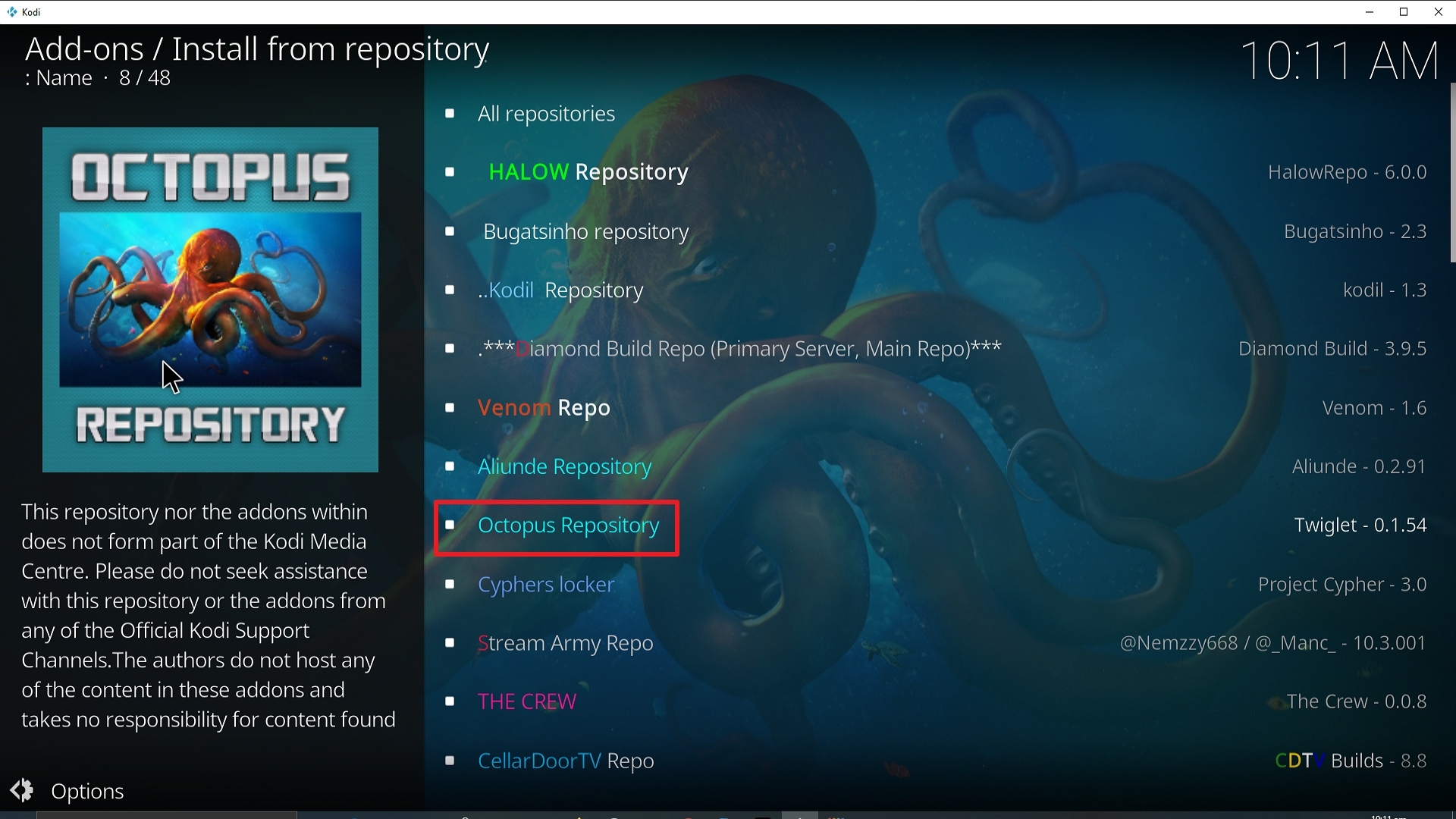The width and height of the screenshot is (1456, 819).
Task: Open Diamond Build Repo entry
Action: 739,349
